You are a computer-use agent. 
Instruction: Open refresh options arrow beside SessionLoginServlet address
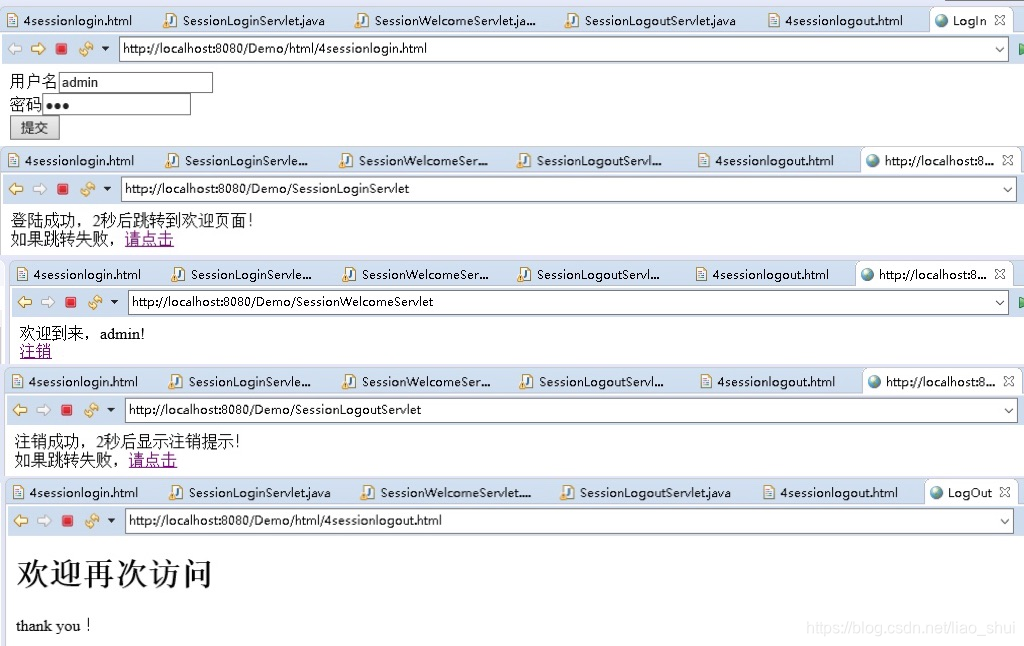(107, 189)
